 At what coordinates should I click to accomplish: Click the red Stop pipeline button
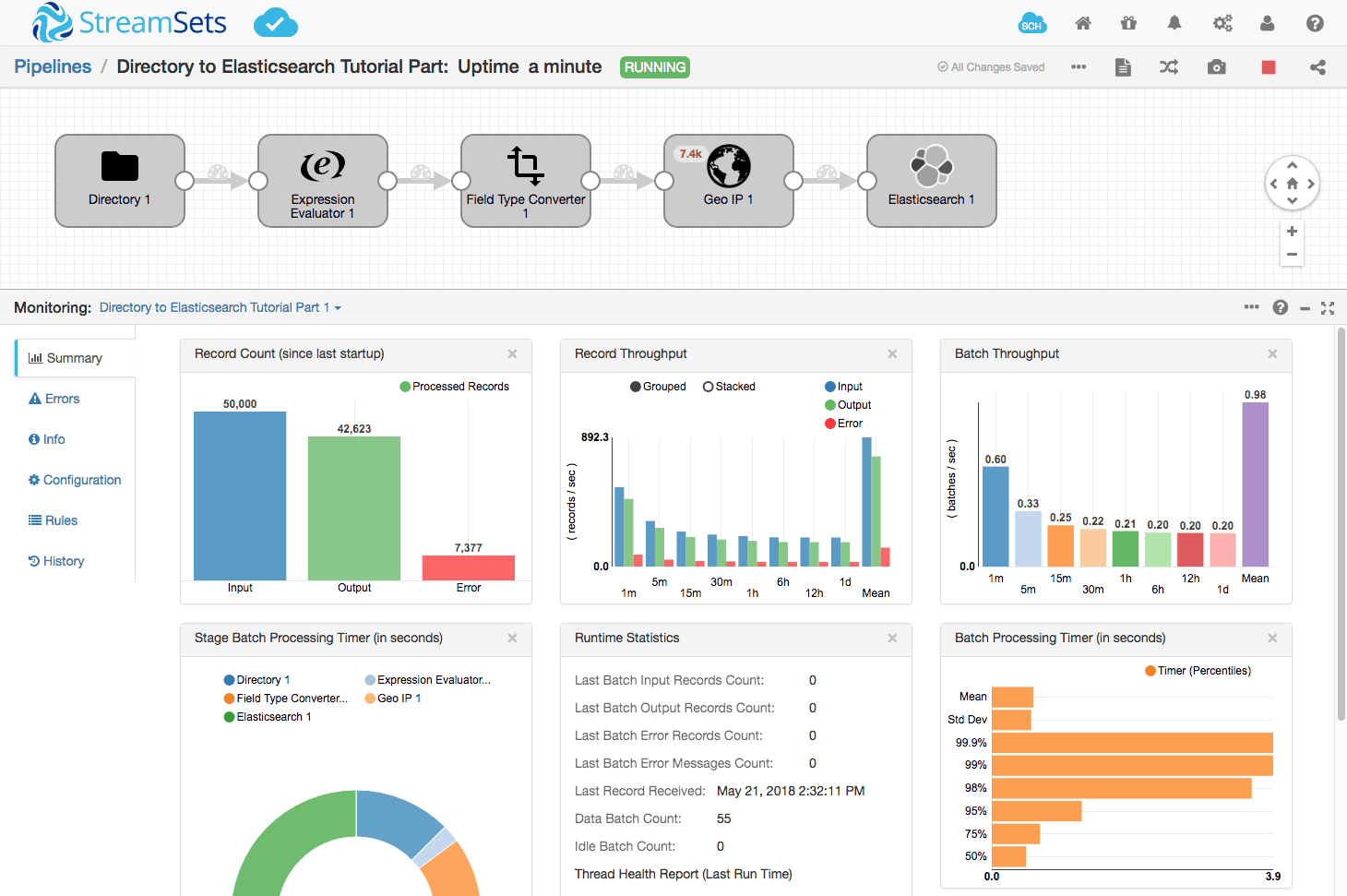point(1269,67)
